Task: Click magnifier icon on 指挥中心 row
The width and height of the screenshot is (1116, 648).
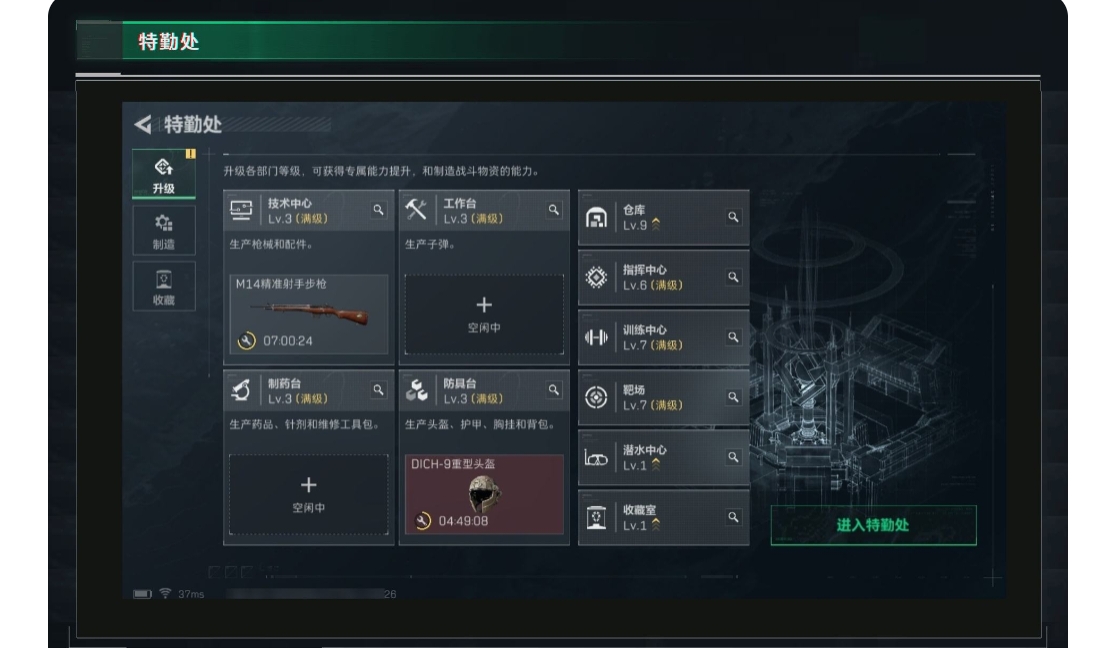Action: (x=733, y=277)
